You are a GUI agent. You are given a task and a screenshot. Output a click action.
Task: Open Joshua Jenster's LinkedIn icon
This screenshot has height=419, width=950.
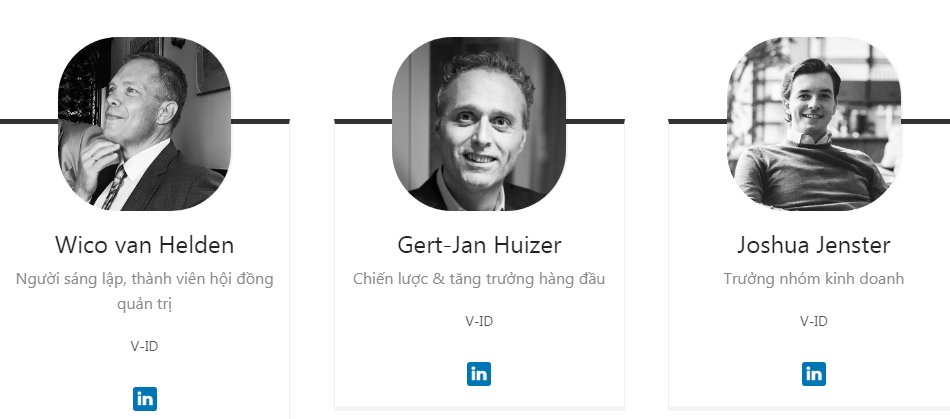pyautogui.click(x=814, y=374)
